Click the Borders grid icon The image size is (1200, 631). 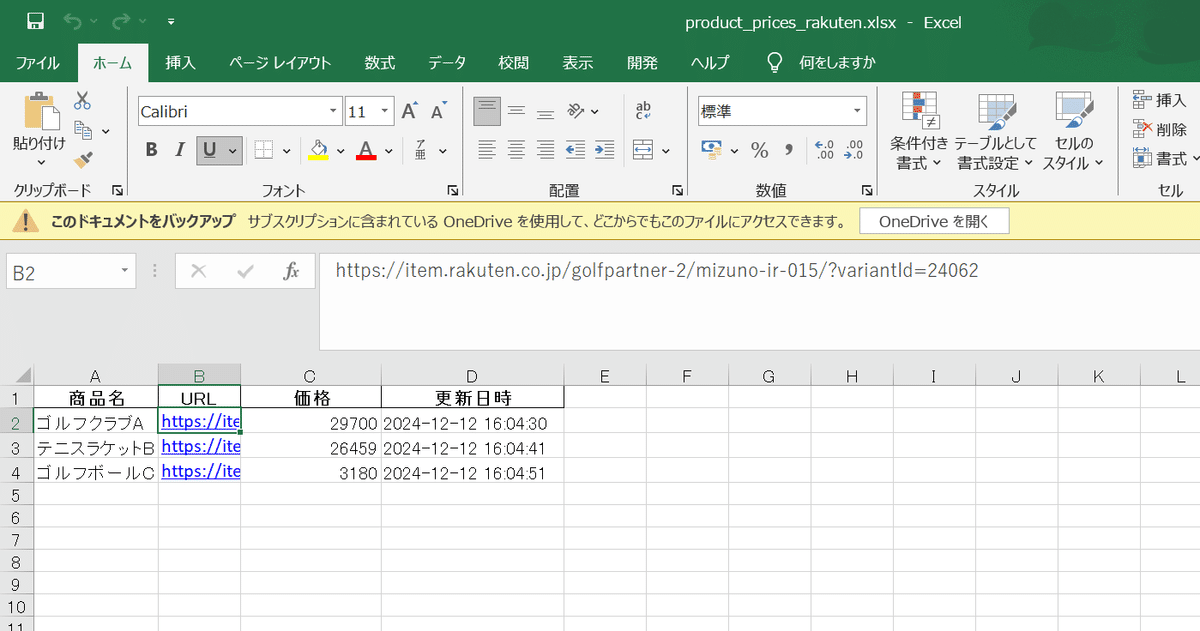tap(264, 150)
